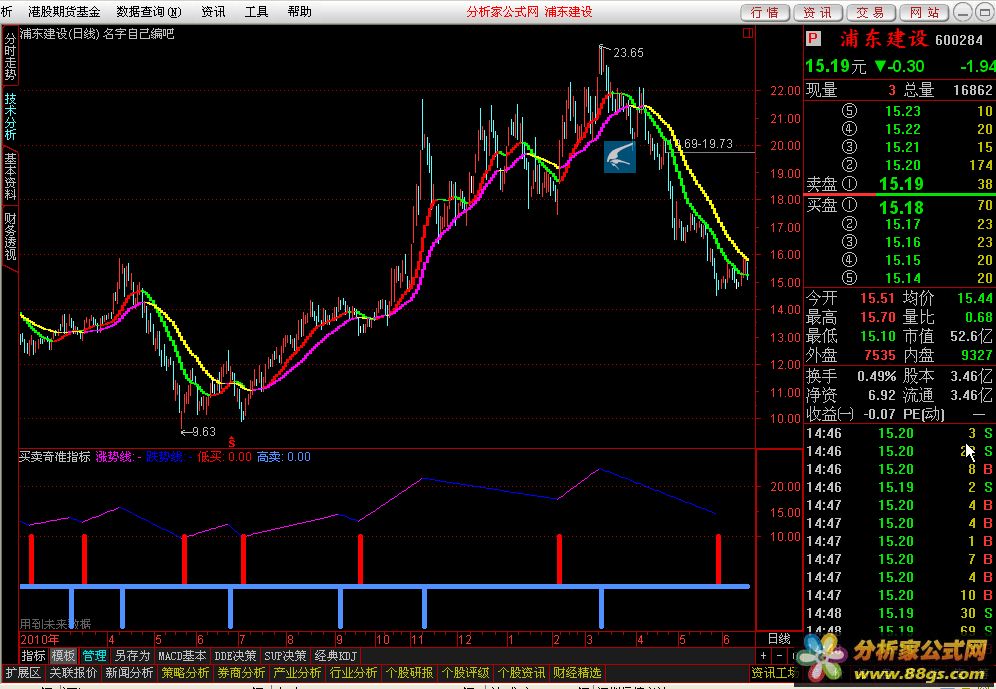Click the 9.63 low price label
This screenshot has height=689, width=996.
(x=203, y=432)
